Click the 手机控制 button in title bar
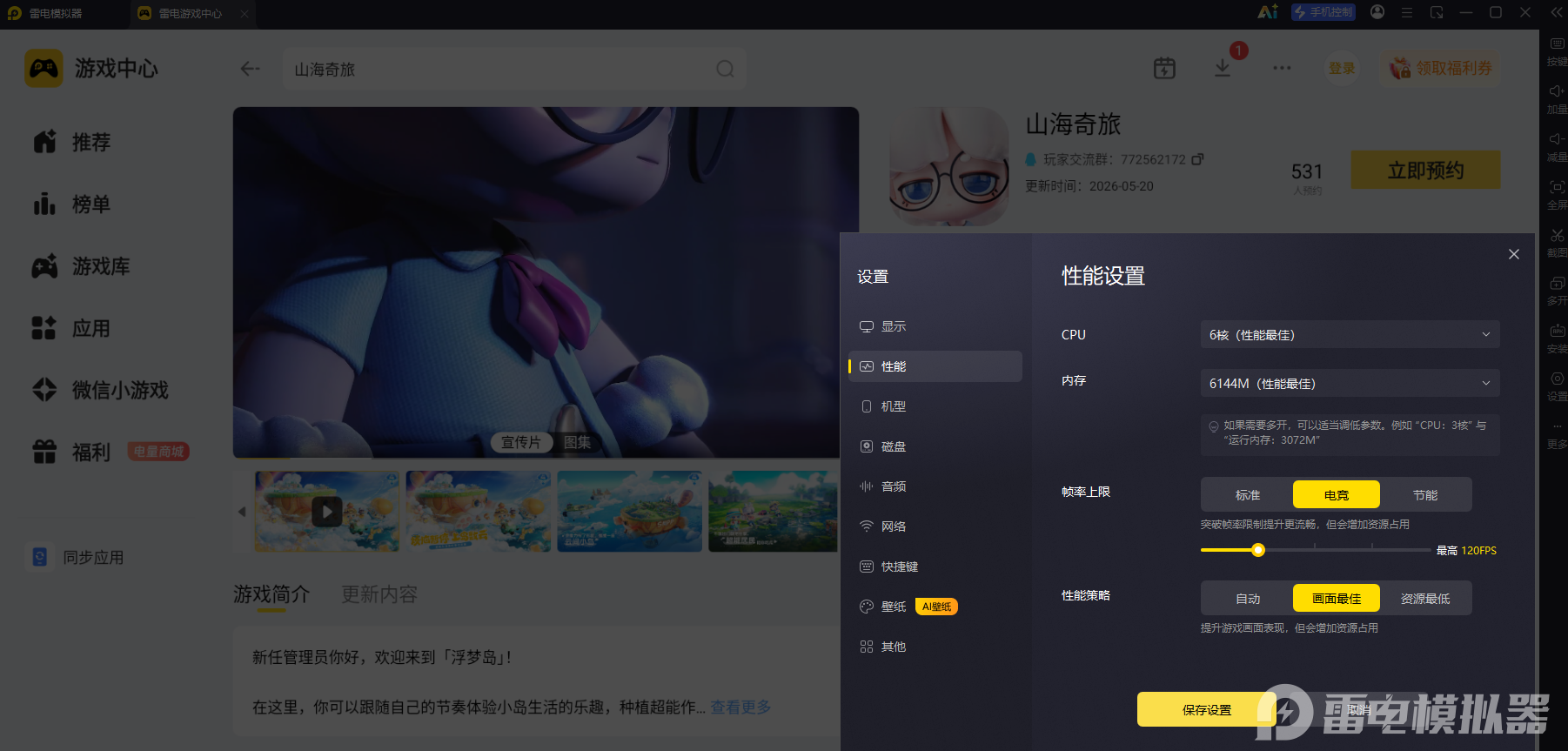Image resolution: width=1568 pixels, height=751 pixels. [x=1323, y=12]
